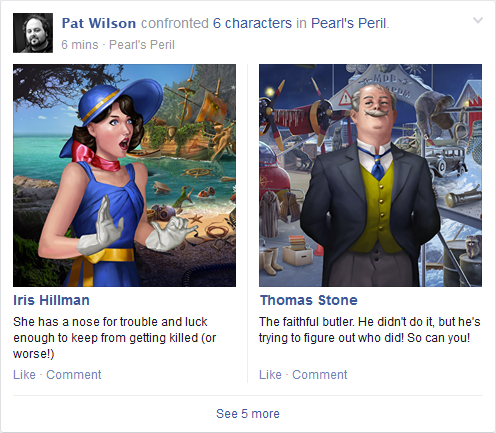496x433 pixels.
Task: Open Pearl's Peril app link beside timestamp
Action: (142, 45)
